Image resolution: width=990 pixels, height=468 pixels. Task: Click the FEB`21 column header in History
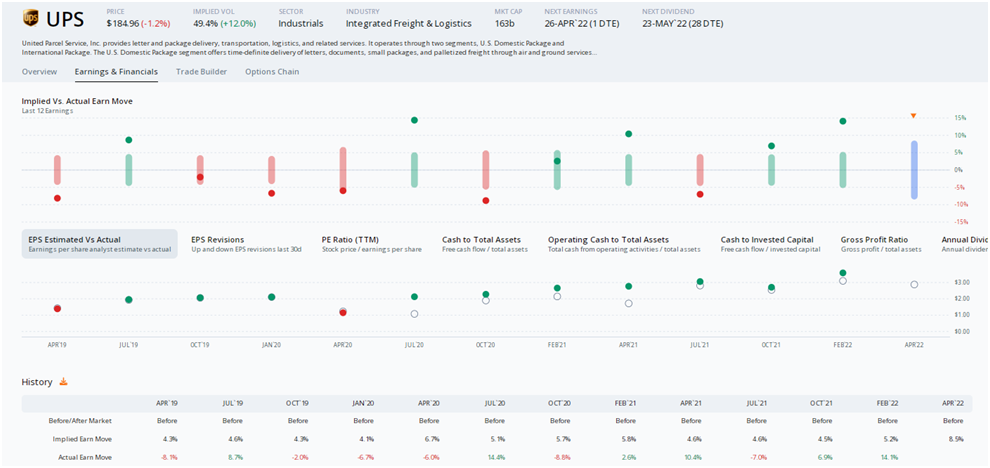[x=626, y=403]
